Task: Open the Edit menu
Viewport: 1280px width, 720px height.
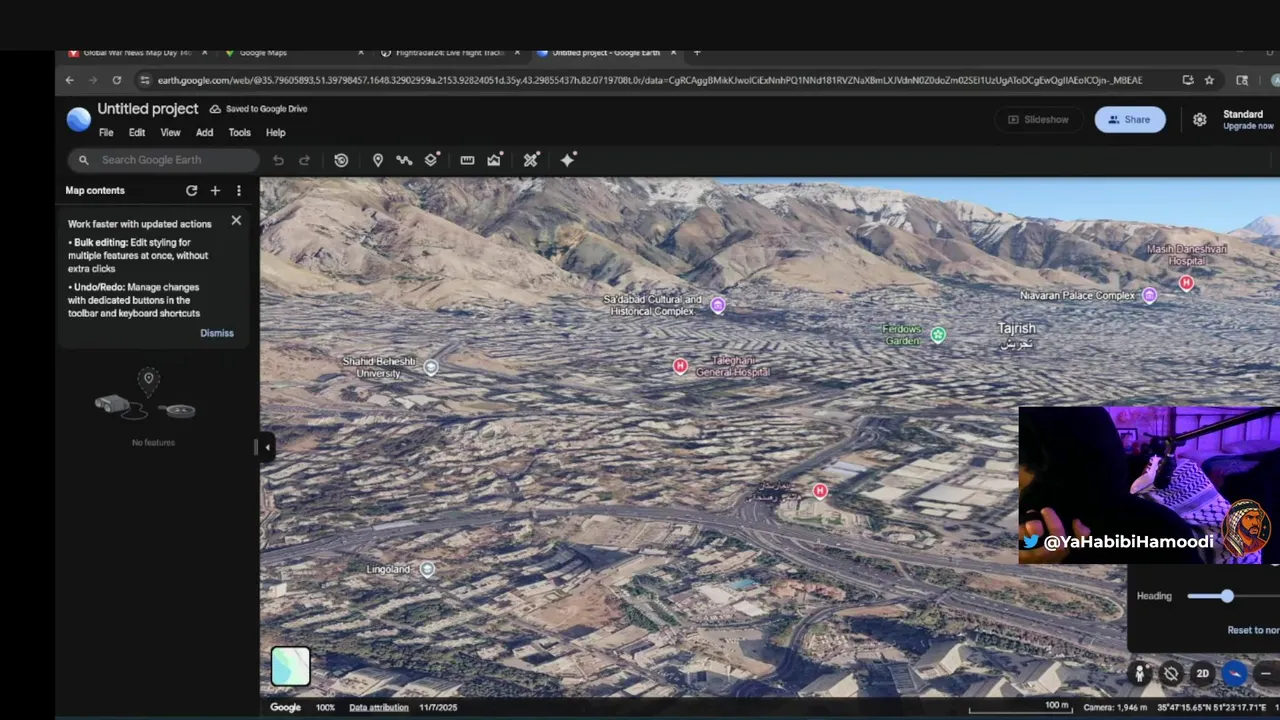Action: 137,132
